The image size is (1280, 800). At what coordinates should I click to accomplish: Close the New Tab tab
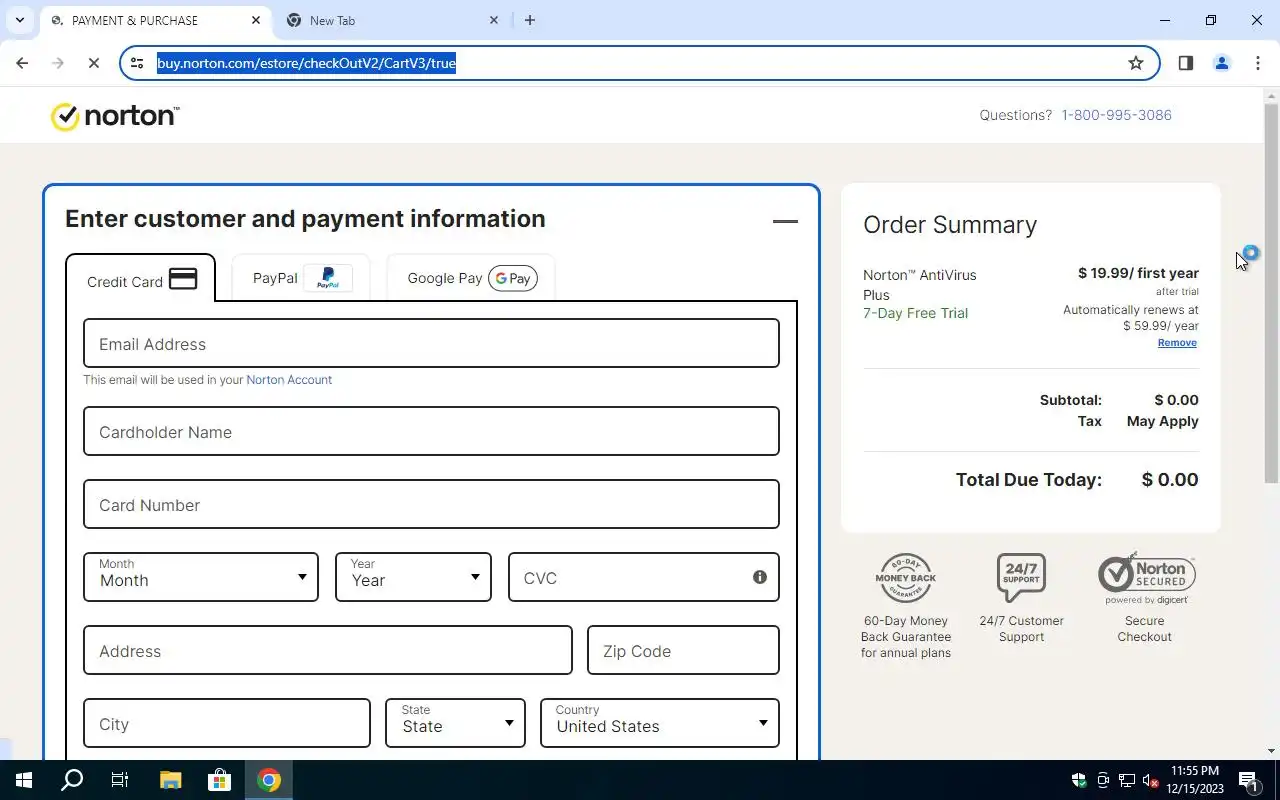pos(494,20)
